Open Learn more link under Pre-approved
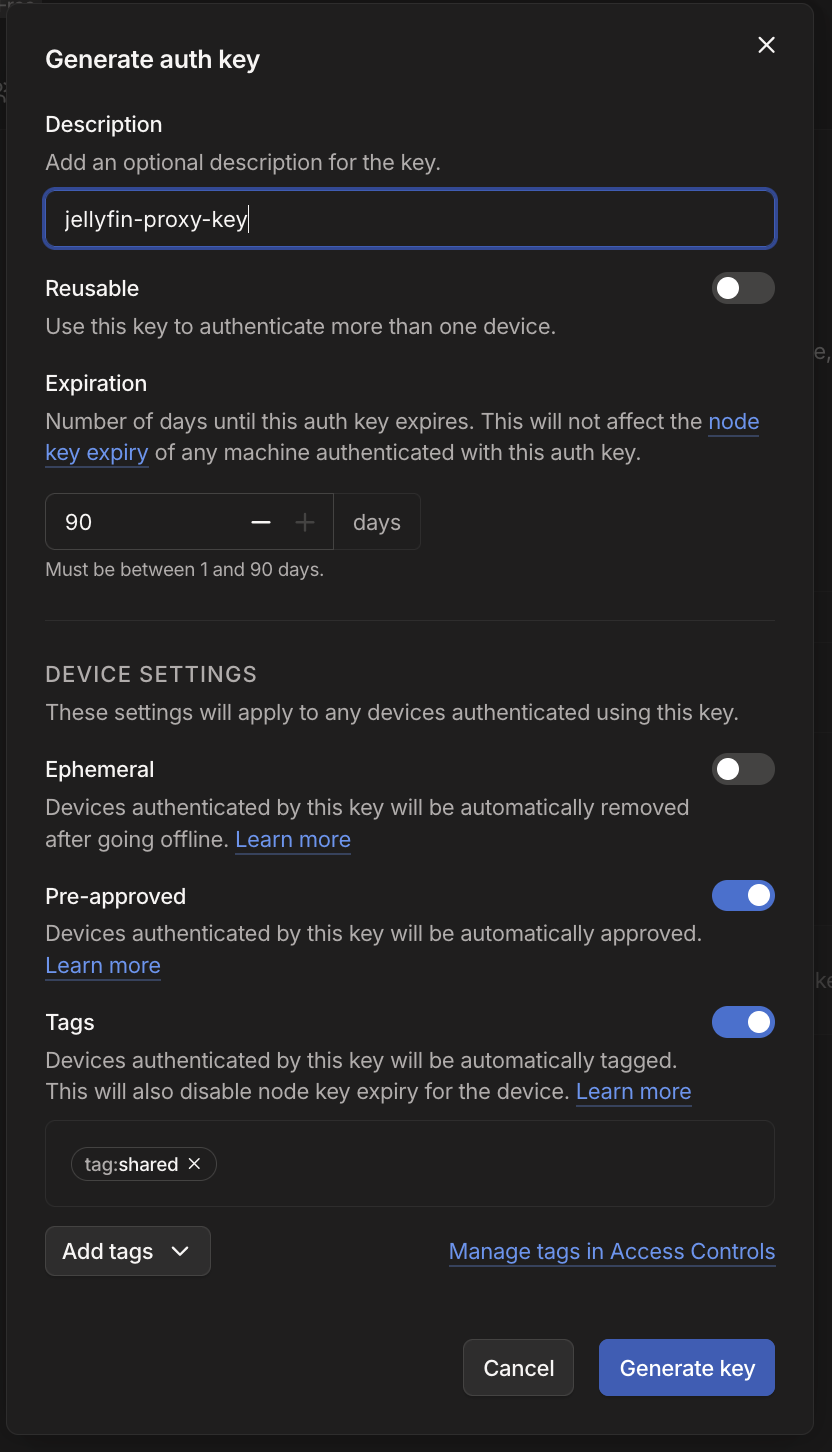The image size is (832, 1452). [x=103, y=965]
